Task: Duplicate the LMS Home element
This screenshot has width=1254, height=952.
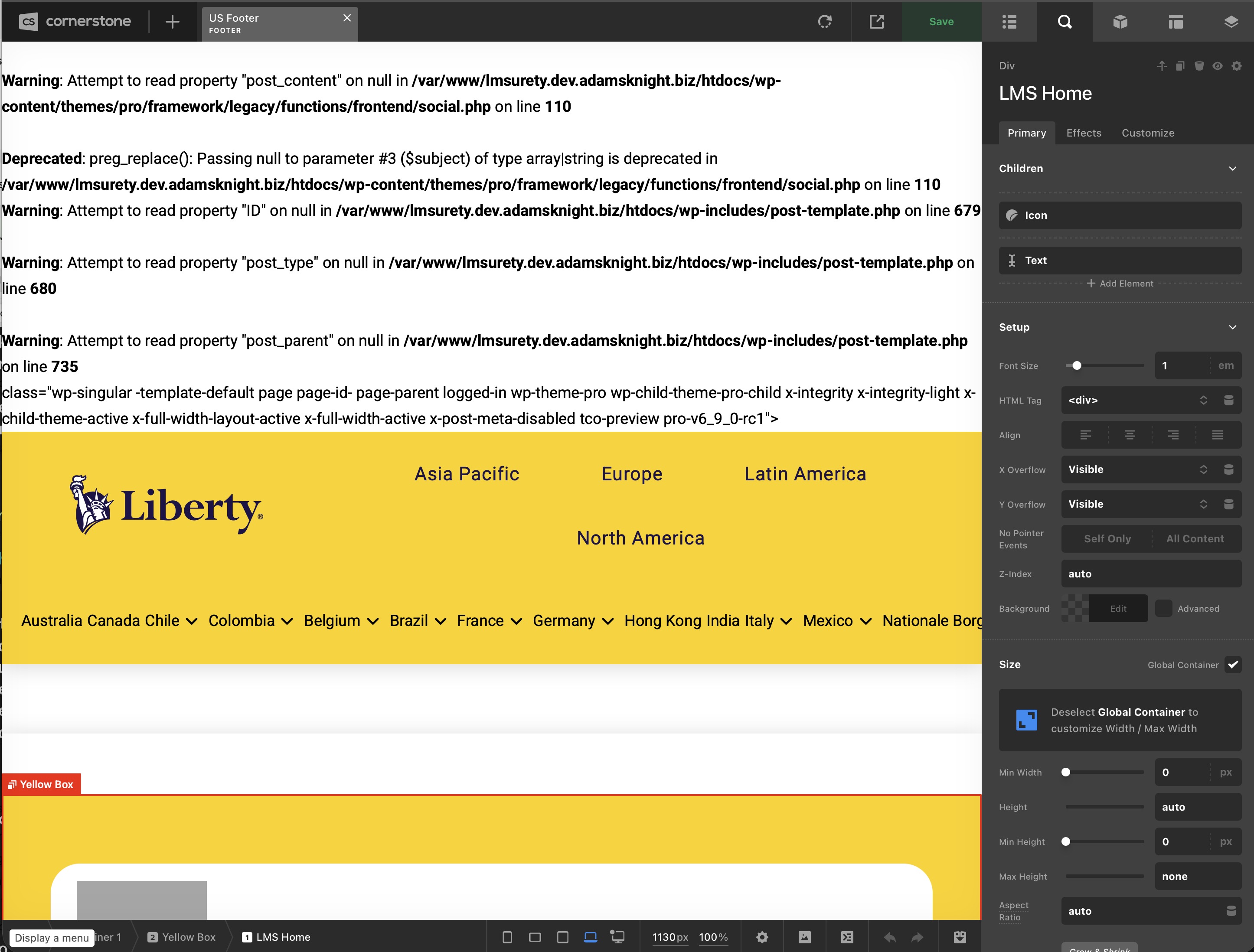Action: click(x=1180, y=66)
